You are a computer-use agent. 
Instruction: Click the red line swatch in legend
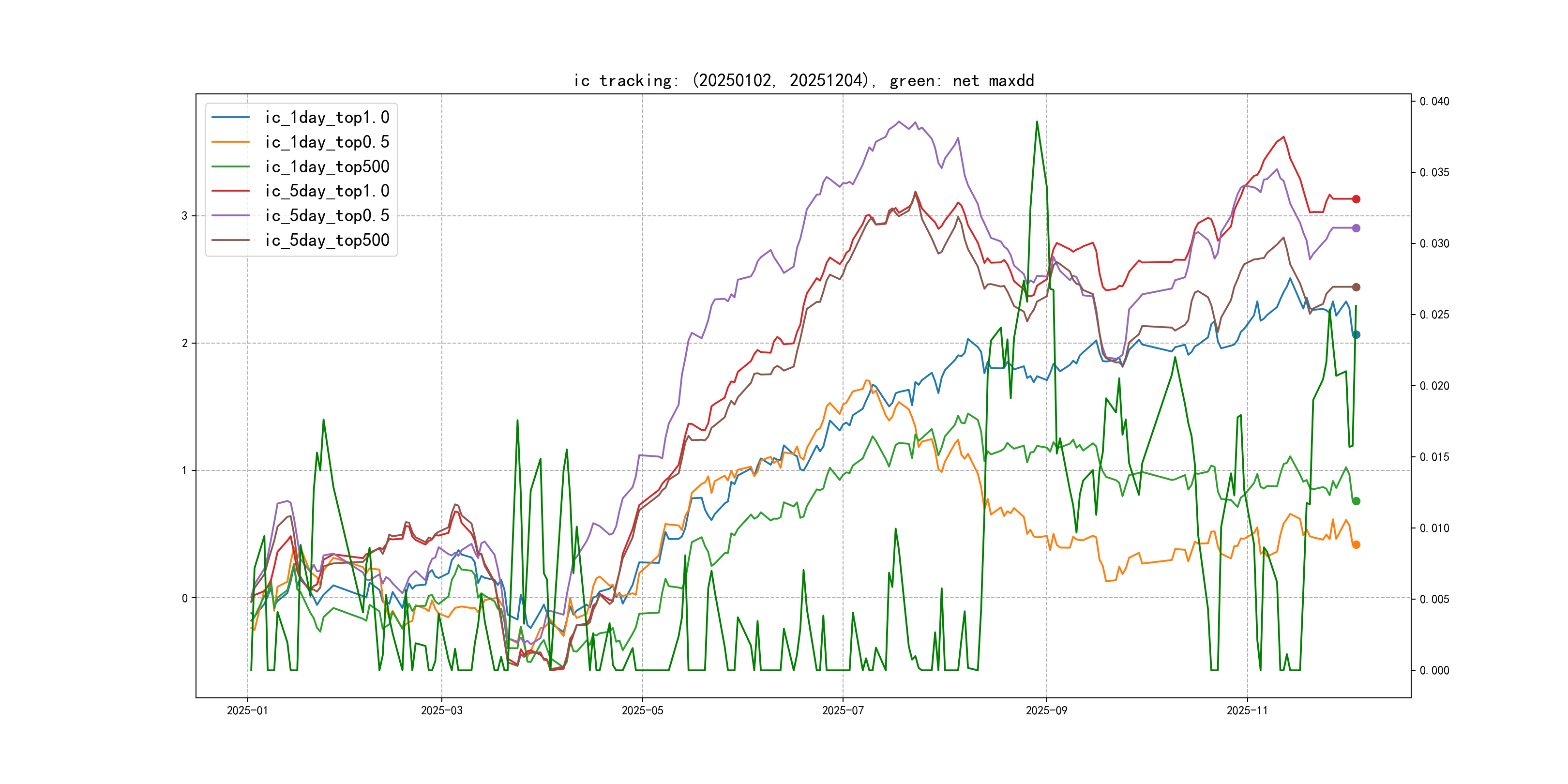tap(231, 191)
